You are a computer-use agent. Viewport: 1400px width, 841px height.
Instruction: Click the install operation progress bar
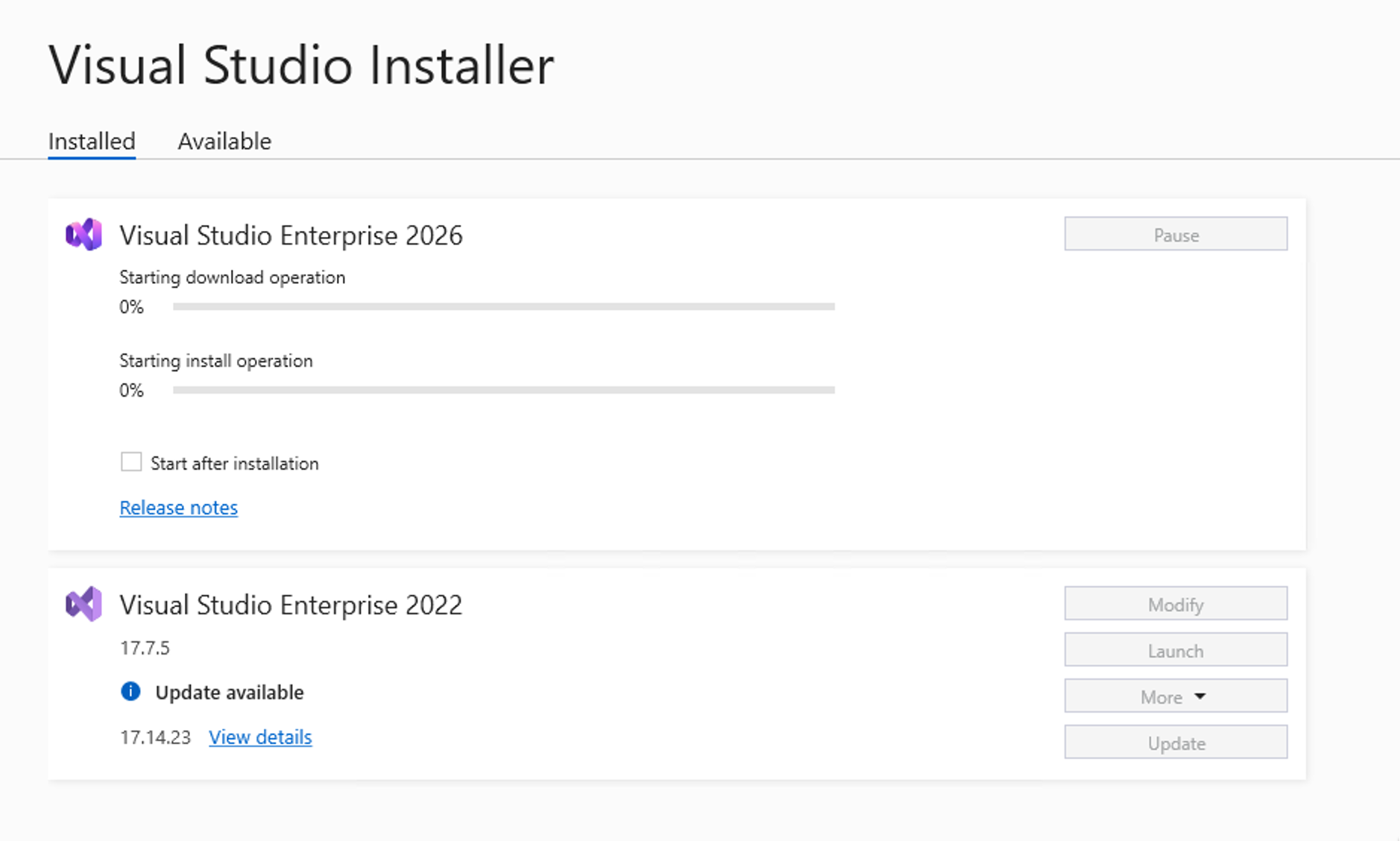(x=503, y=390)
